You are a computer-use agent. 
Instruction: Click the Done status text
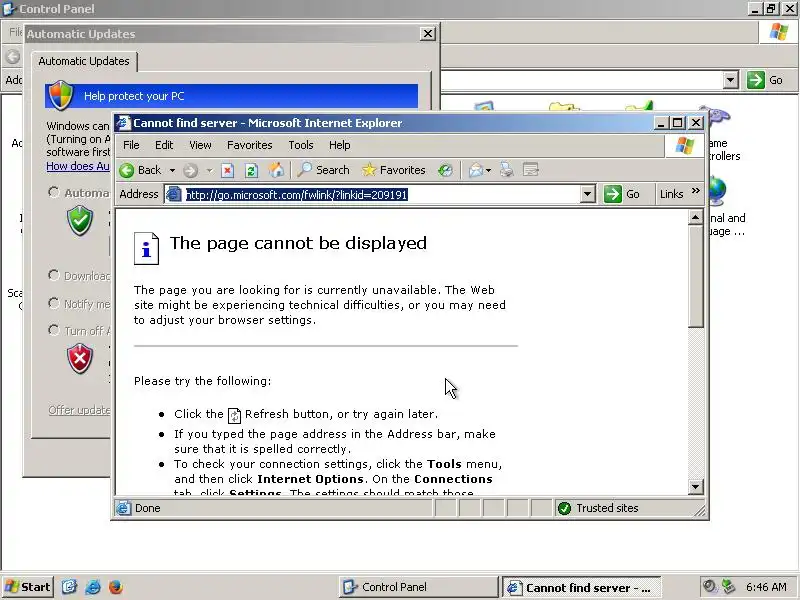click(x=148, y=508)
